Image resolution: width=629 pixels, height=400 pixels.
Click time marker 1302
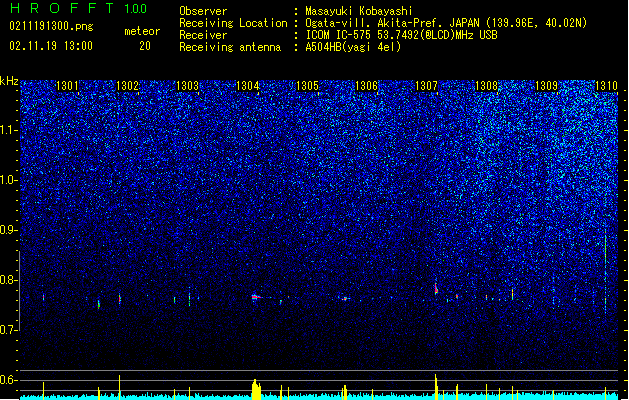click(128, 85)
